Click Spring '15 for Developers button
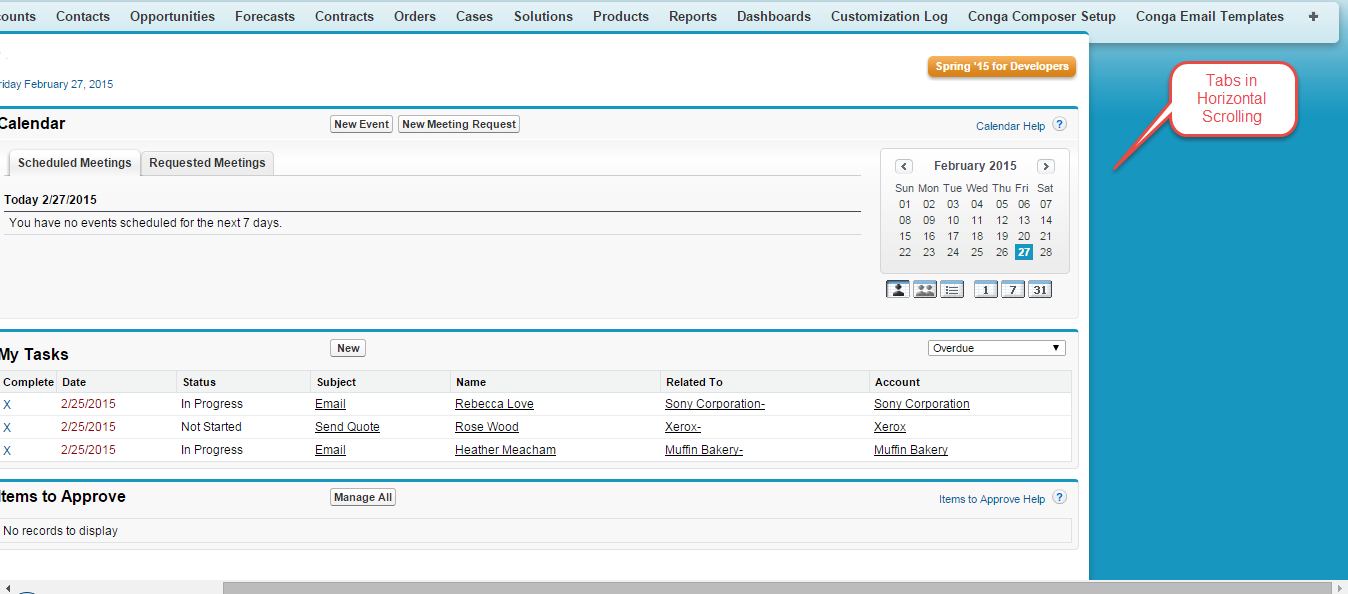 [1002, 67]
